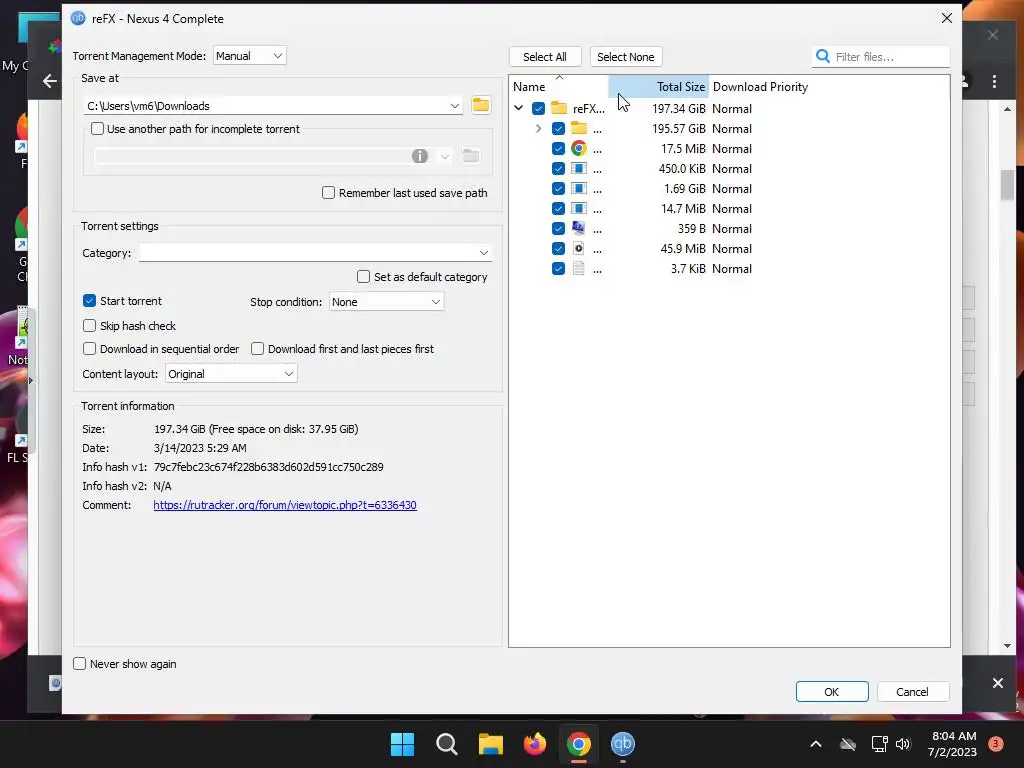Click the search magnifier in filter box
Image resolution: width=1024 pixels, height=768 pixels.
(x=823, y=56)
